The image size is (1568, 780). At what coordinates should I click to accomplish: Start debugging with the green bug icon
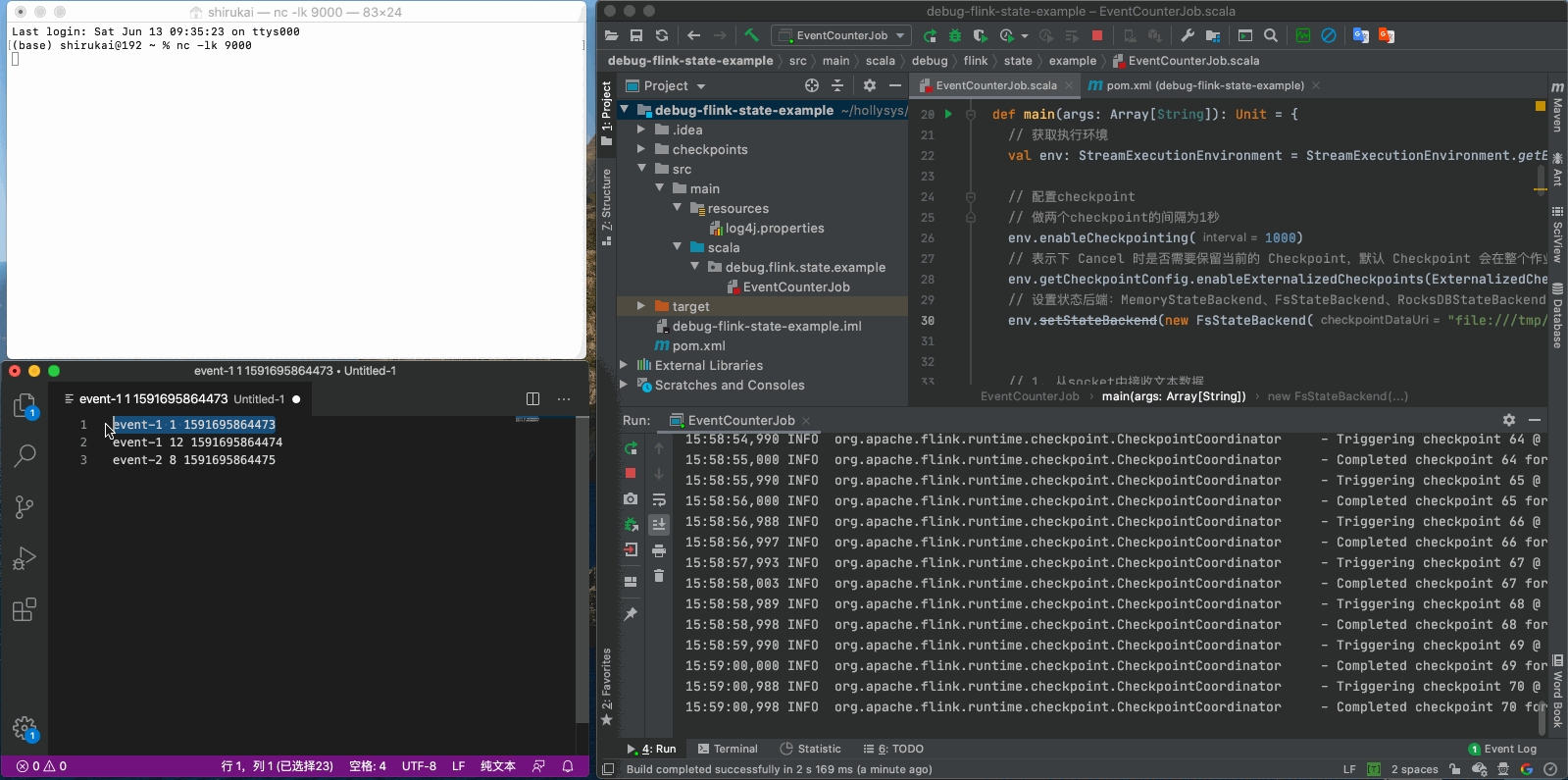click(x=954, y=35)
